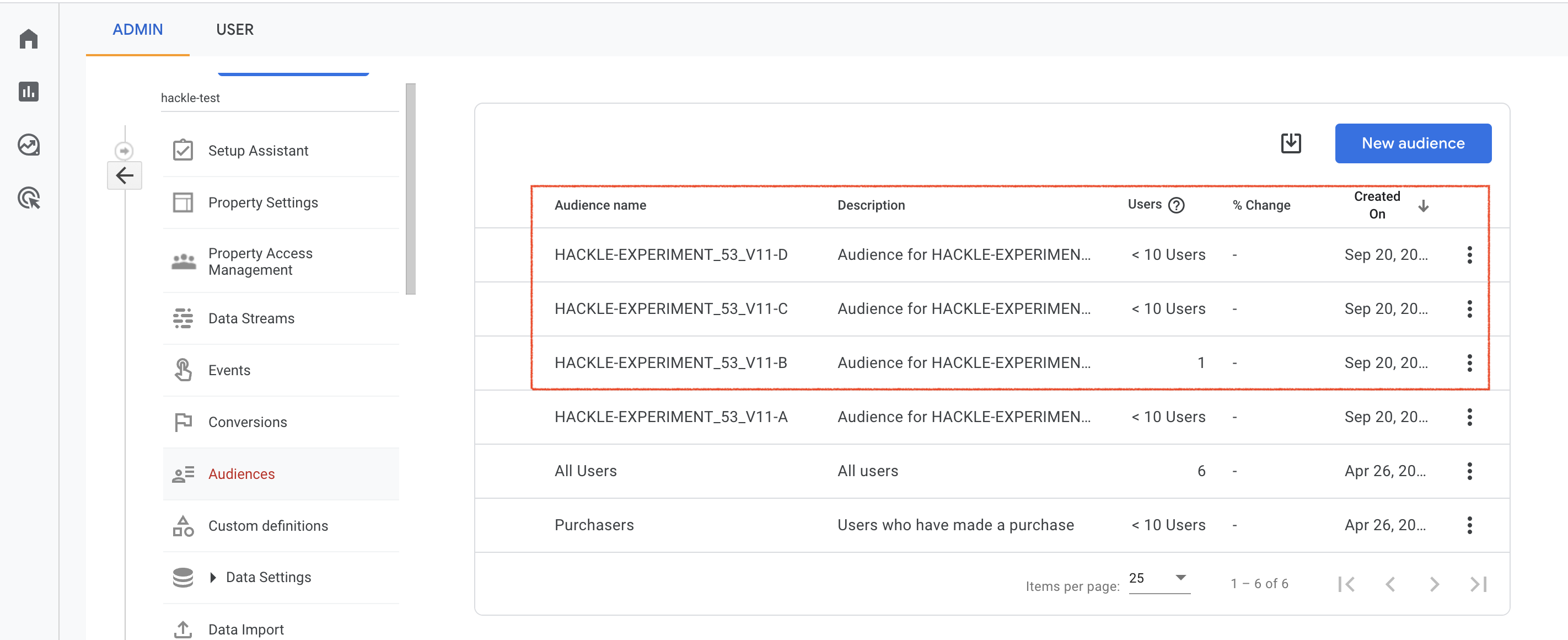The height and width of the screenshot is (640, 1568).
Task: Click the New audience button
Action: (1413, 143)
